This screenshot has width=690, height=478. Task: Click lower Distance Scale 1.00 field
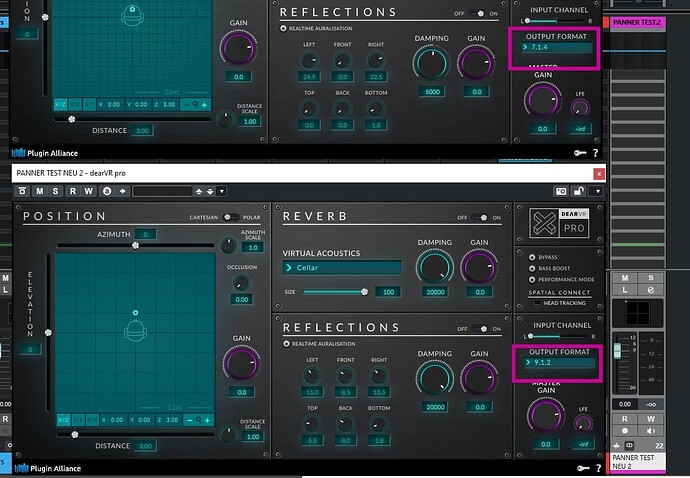tap(253, 437)
